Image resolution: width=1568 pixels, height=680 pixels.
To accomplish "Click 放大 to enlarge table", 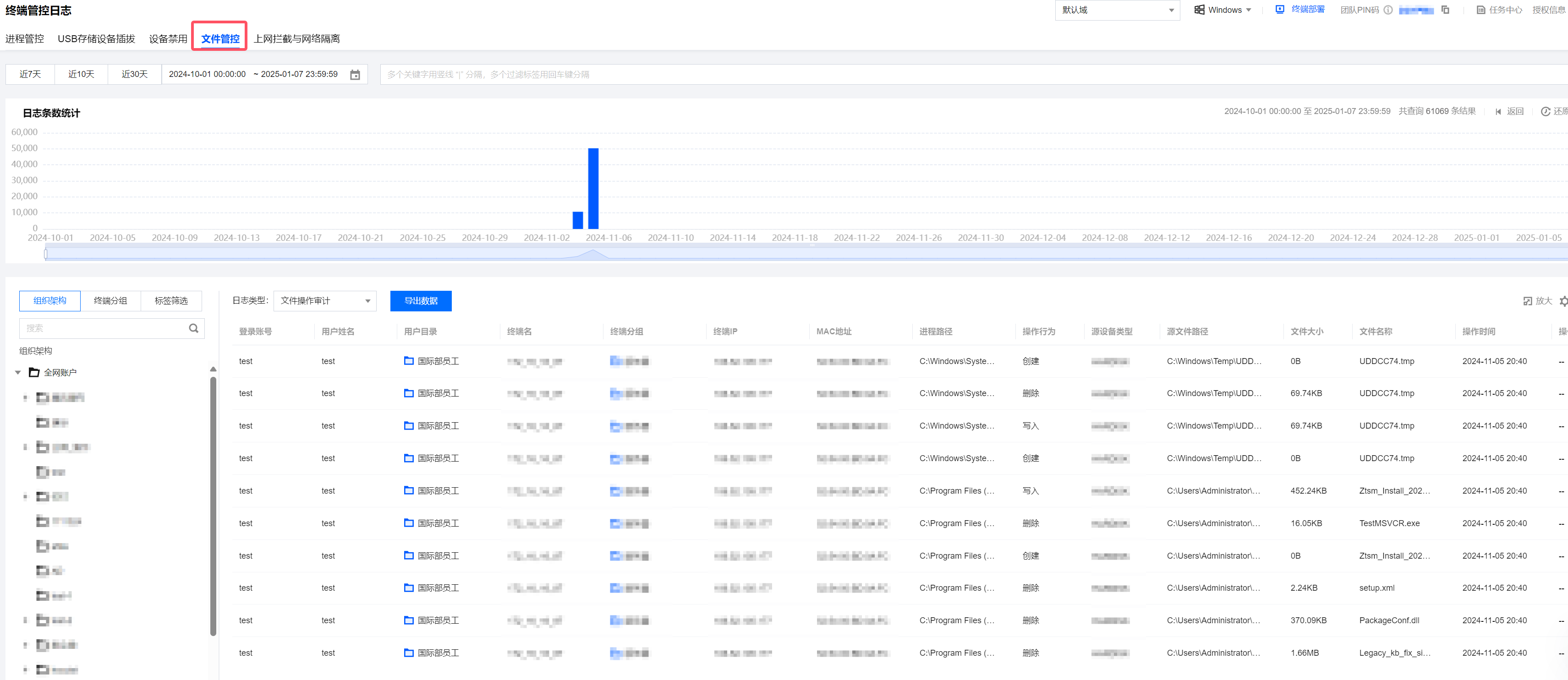I will point(1543,301).
